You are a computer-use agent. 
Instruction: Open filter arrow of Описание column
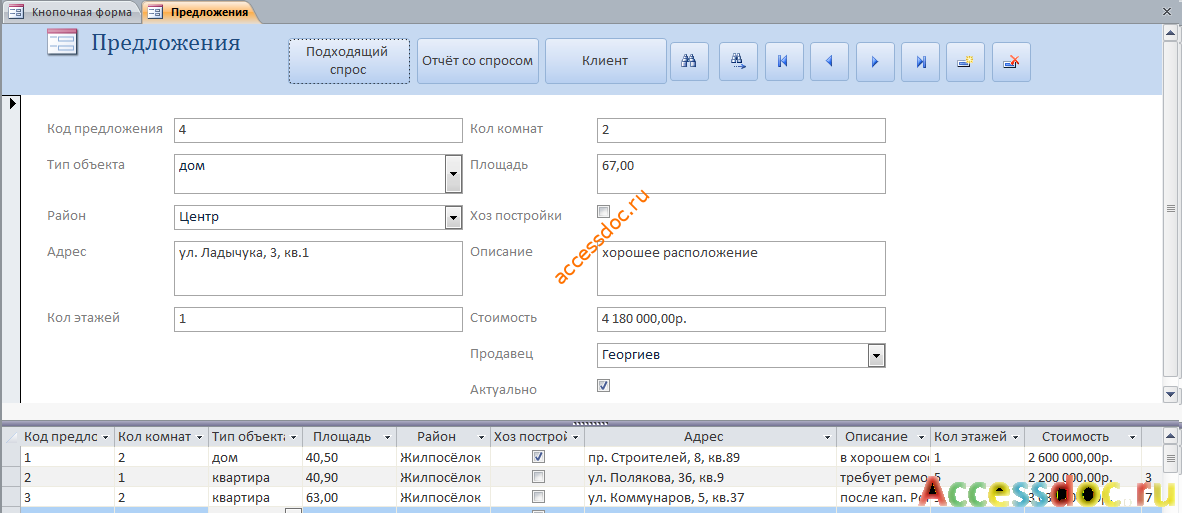[923, 437]
